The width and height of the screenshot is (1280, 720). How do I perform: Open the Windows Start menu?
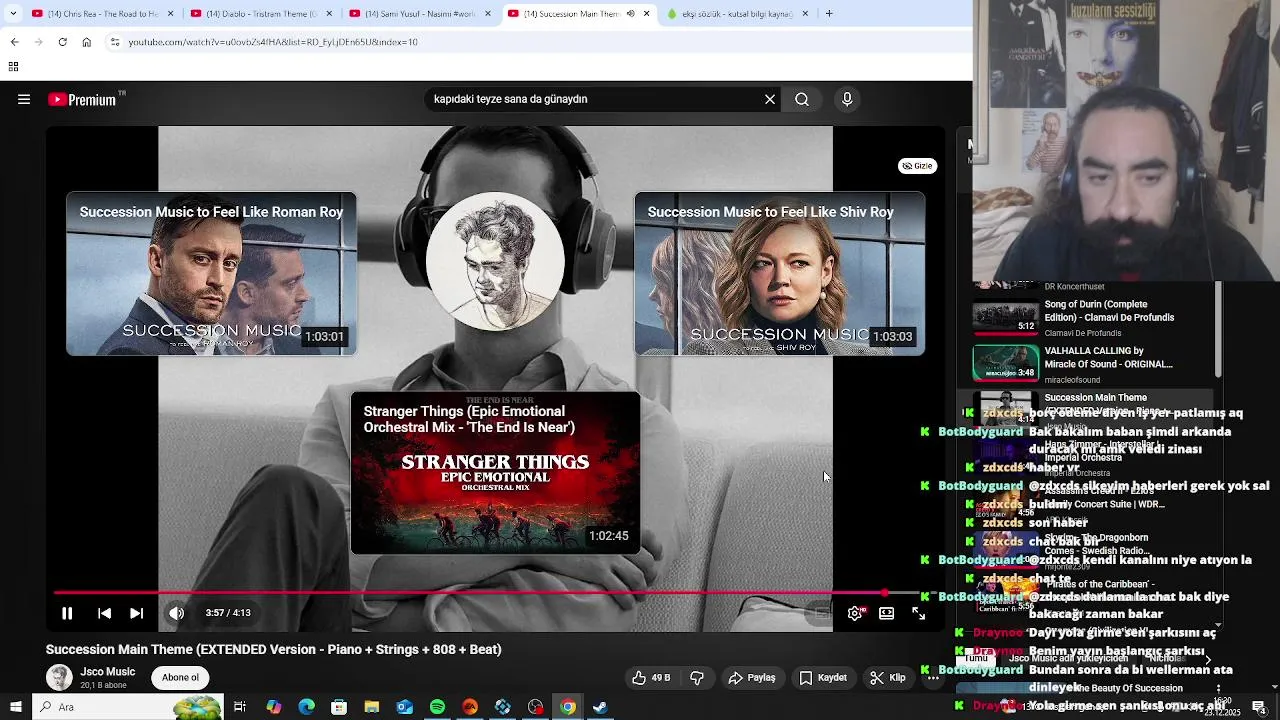[x=15, y=707]
